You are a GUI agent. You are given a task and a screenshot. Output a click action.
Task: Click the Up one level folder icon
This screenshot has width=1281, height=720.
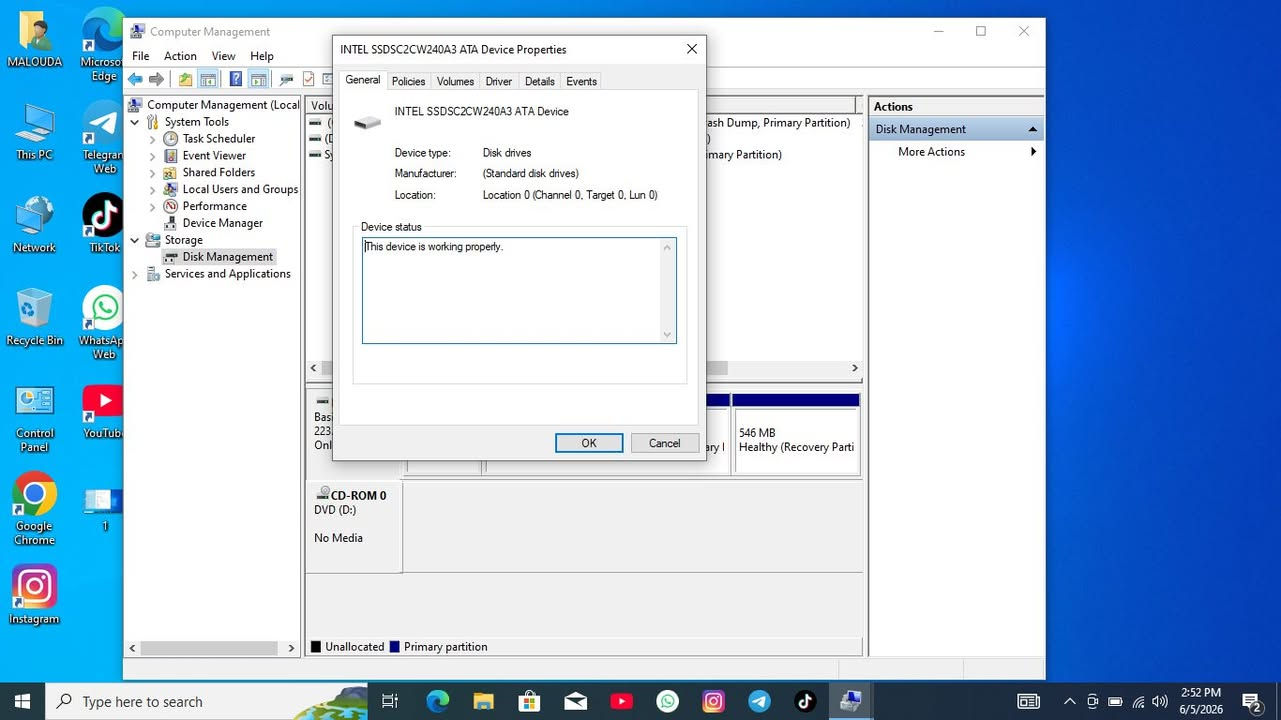tap(186, 80)
